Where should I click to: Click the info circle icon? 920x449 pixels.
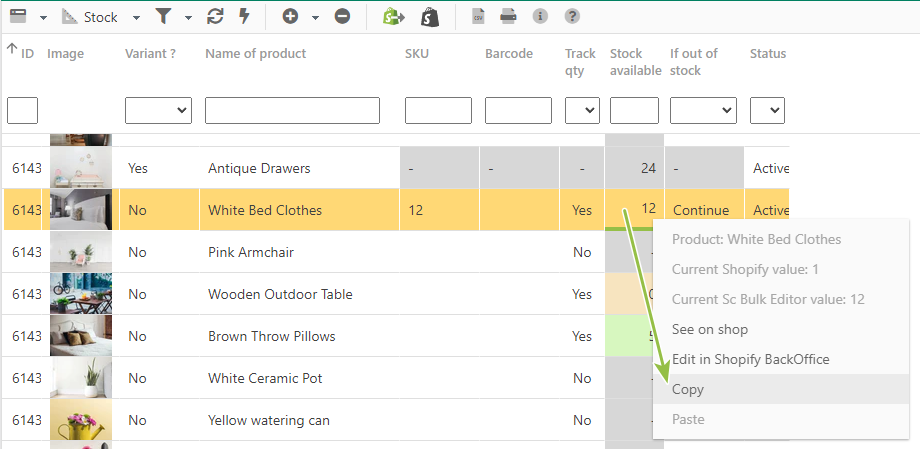540,16
